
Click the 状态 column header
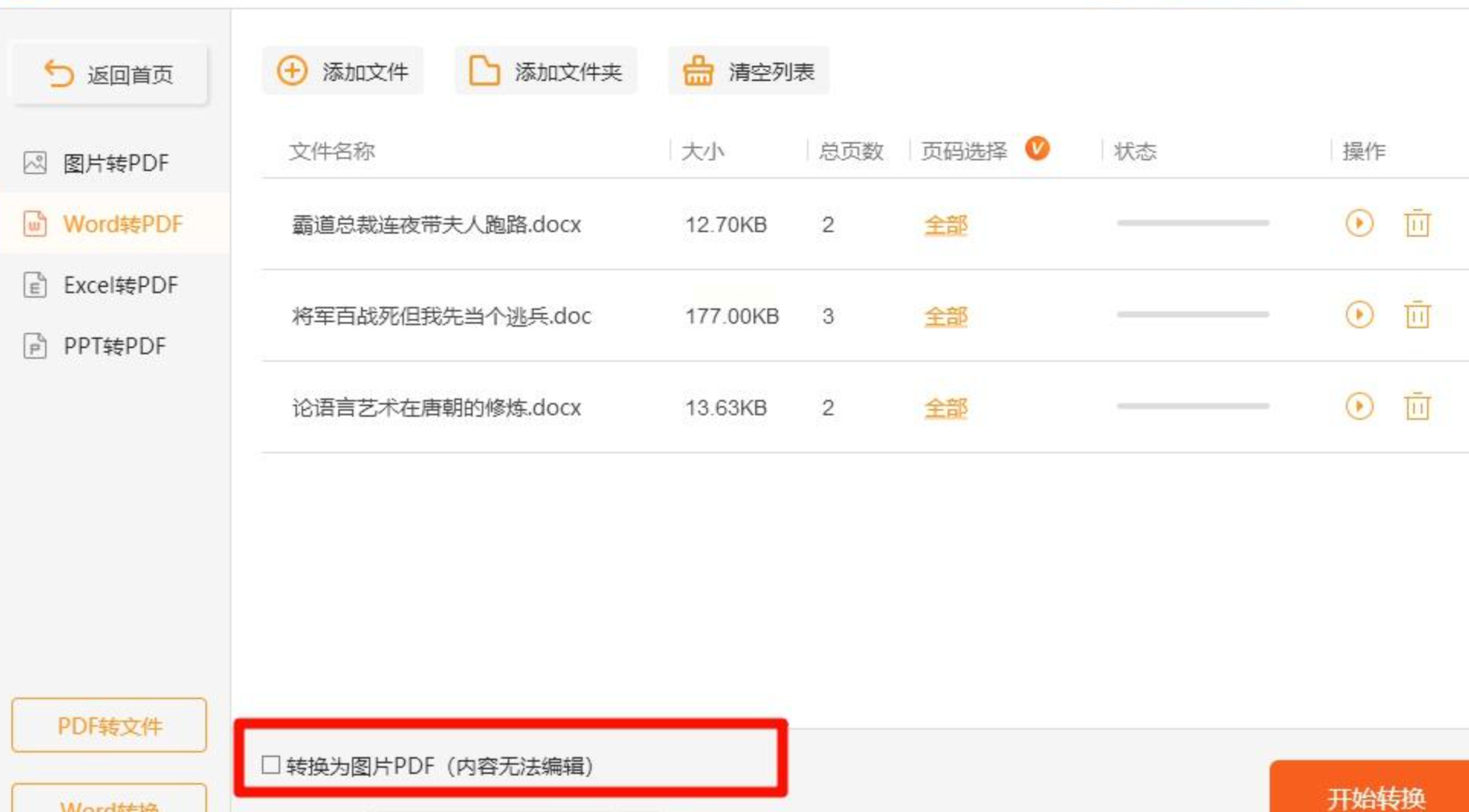coord(1135,151)
